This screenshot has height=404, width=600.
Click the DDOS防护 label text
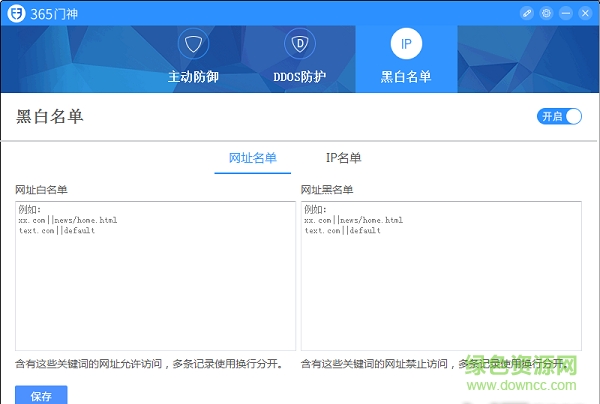pos(299,77)
